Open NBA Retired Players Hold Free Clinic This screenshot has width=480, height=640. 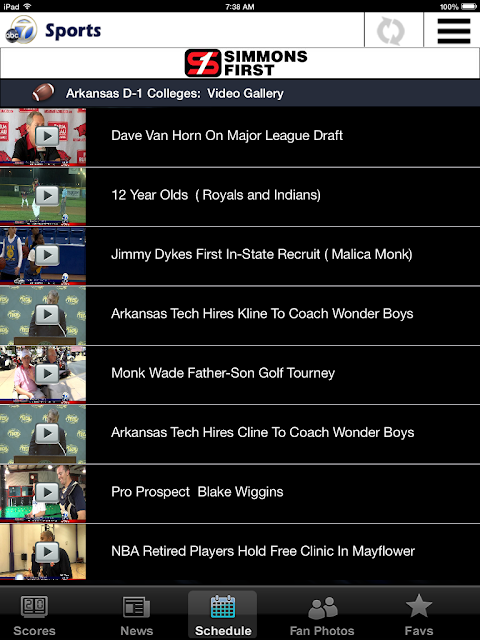pos(263,551)
